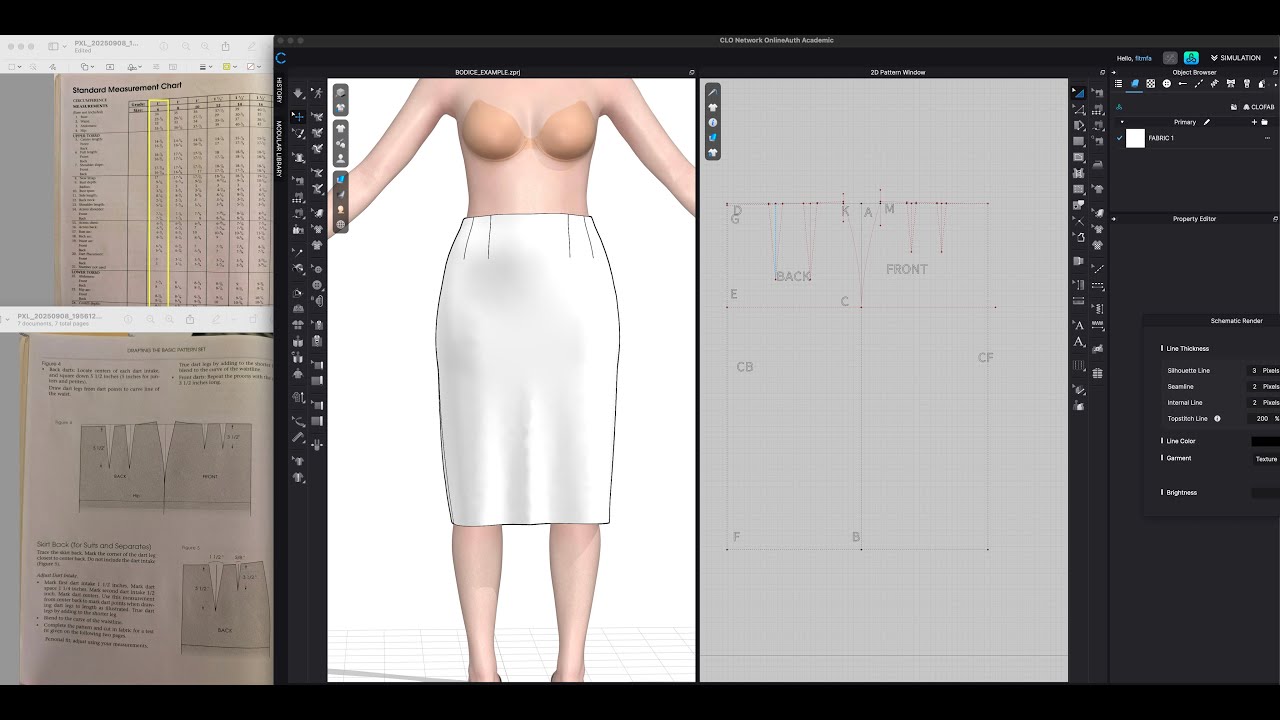This screenshot has height=720, width=1280.
Task: Click Share in the lower Preview window
Action: [x=190, y=319]
